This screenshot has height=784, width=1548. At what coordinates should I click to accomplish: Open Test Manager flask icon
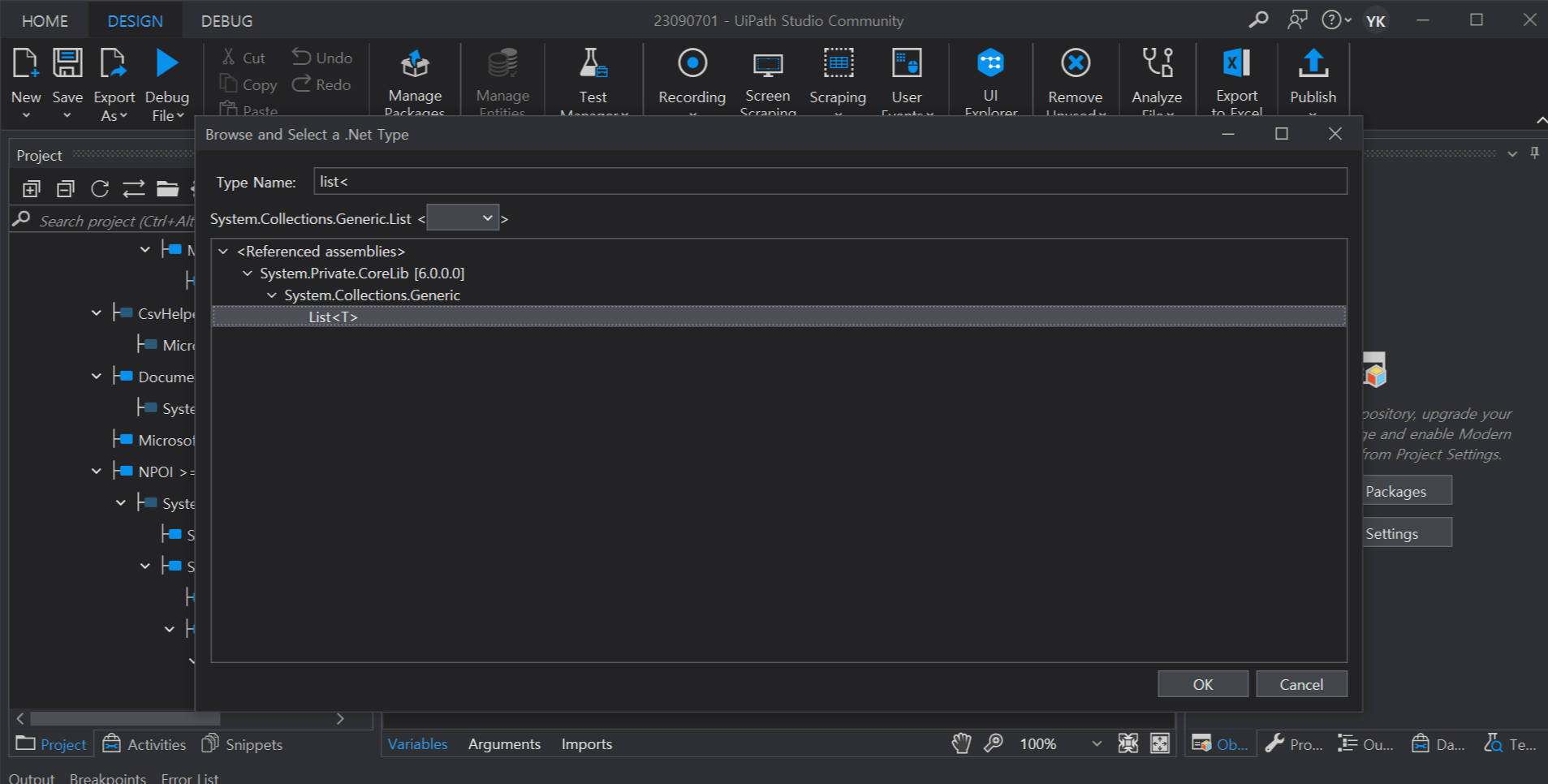coord(593,63)
